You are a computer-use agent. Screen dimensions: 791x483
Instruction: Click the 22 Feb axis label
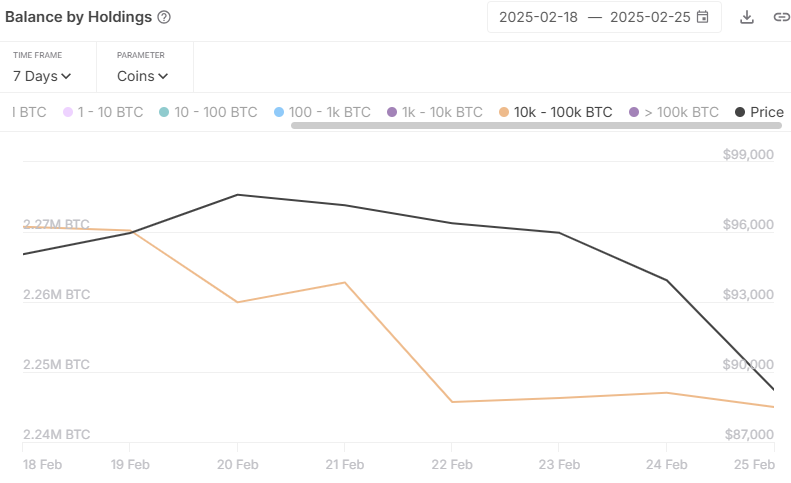point(451,464)
